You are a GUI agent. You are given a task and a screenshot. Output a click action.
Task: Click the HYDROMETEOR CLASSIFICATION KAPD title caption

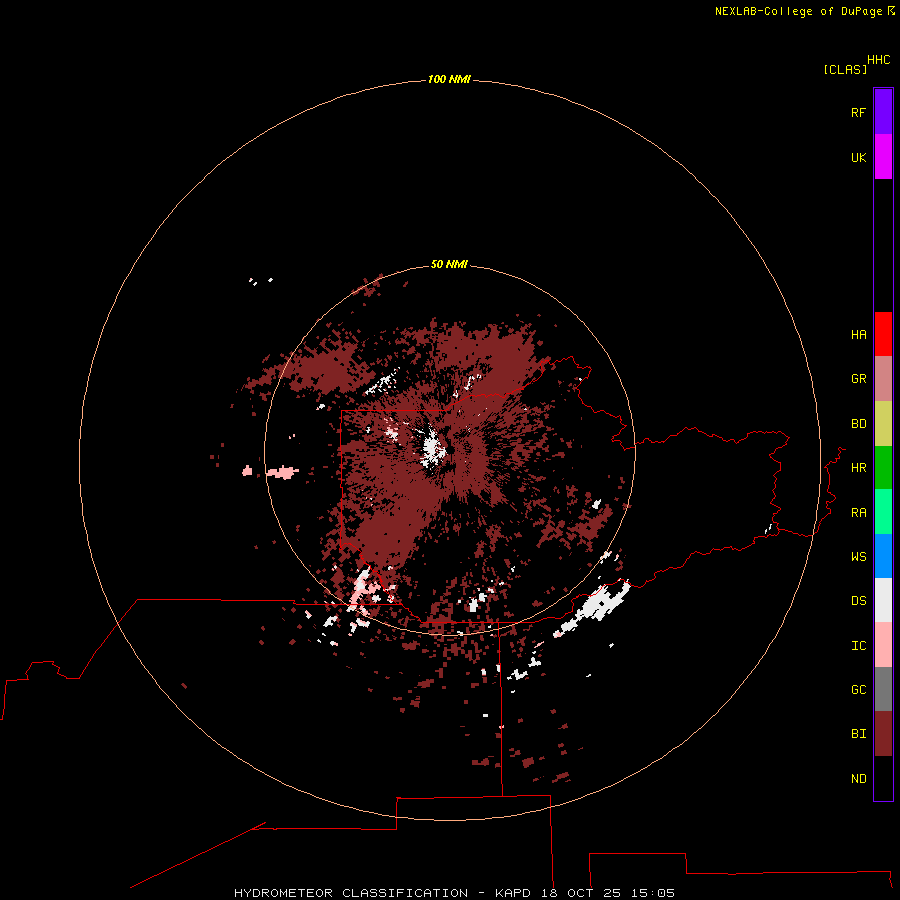click(x=454, y=893)
